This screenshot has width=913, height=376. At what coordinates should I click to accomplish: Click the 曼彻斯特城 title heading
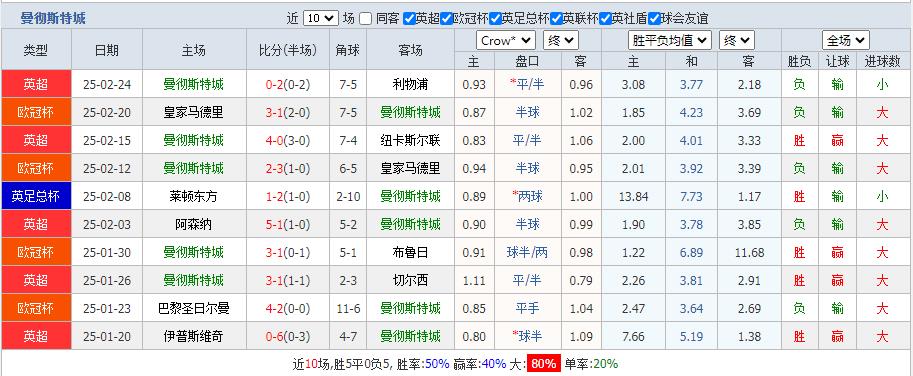53,19
